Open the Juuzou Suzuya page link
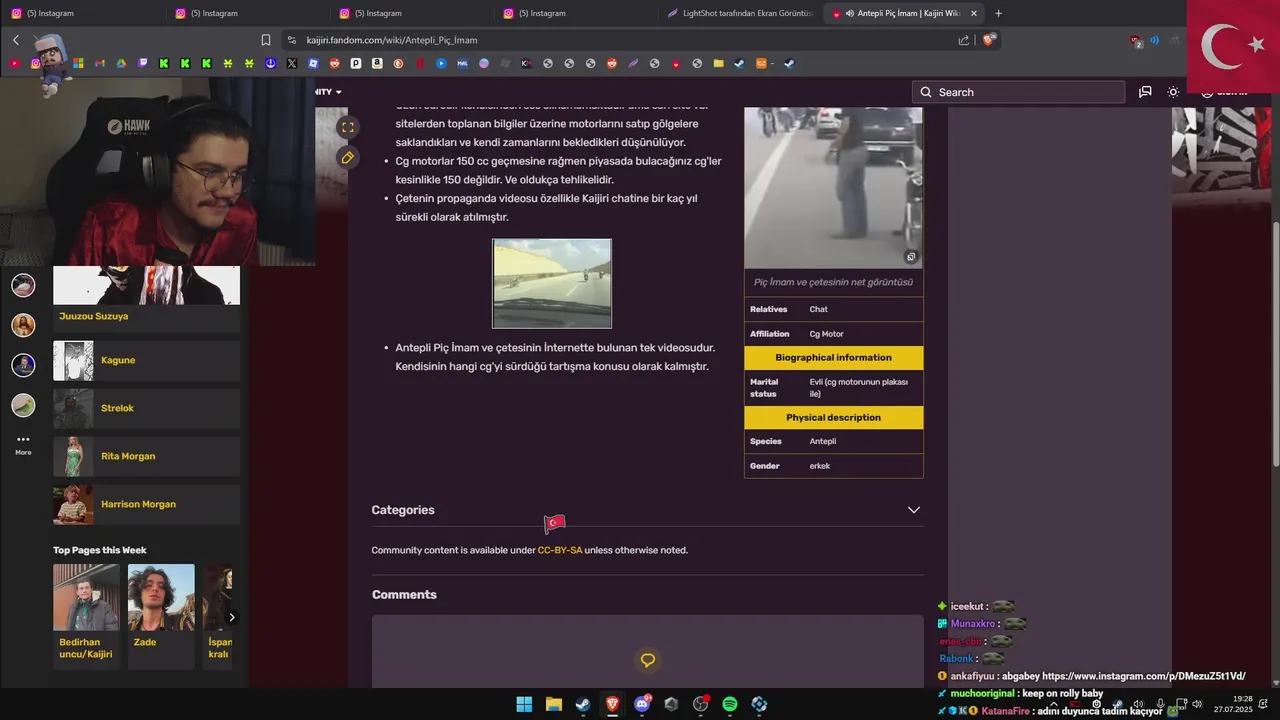 tap(93, 316)
